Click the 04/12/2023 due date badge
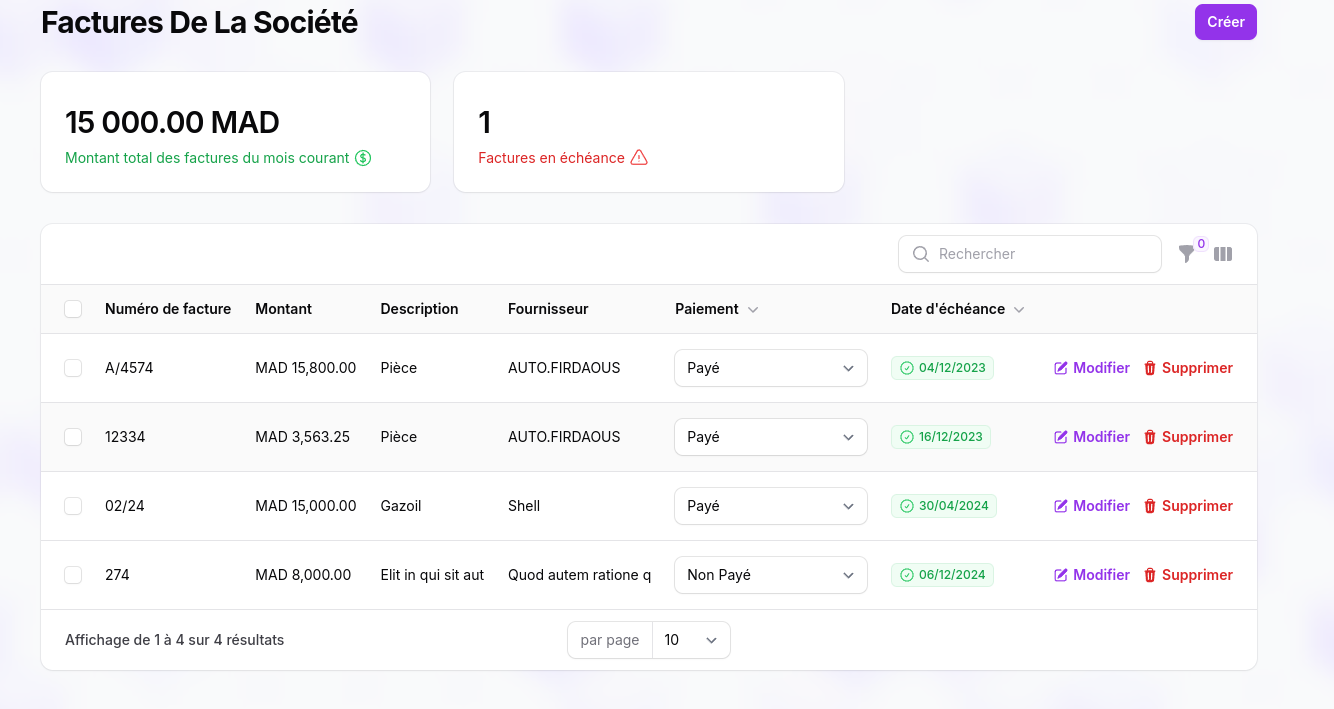This screenshot has height=709, width=1334. click(x=942, y=368)
